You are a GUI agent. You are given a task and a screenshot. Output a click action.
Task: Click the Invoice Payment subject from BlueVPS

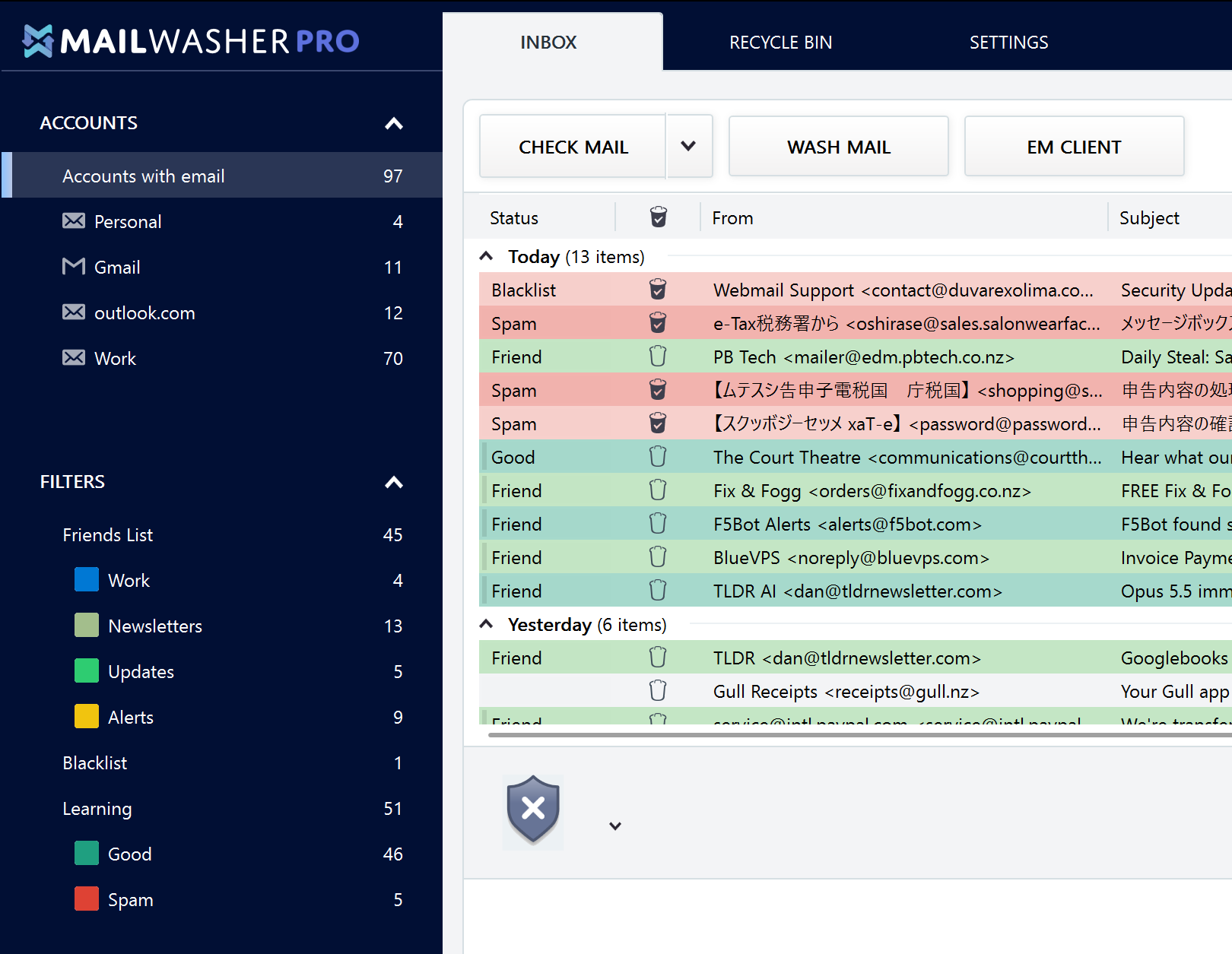click(x=1176, y=557)
